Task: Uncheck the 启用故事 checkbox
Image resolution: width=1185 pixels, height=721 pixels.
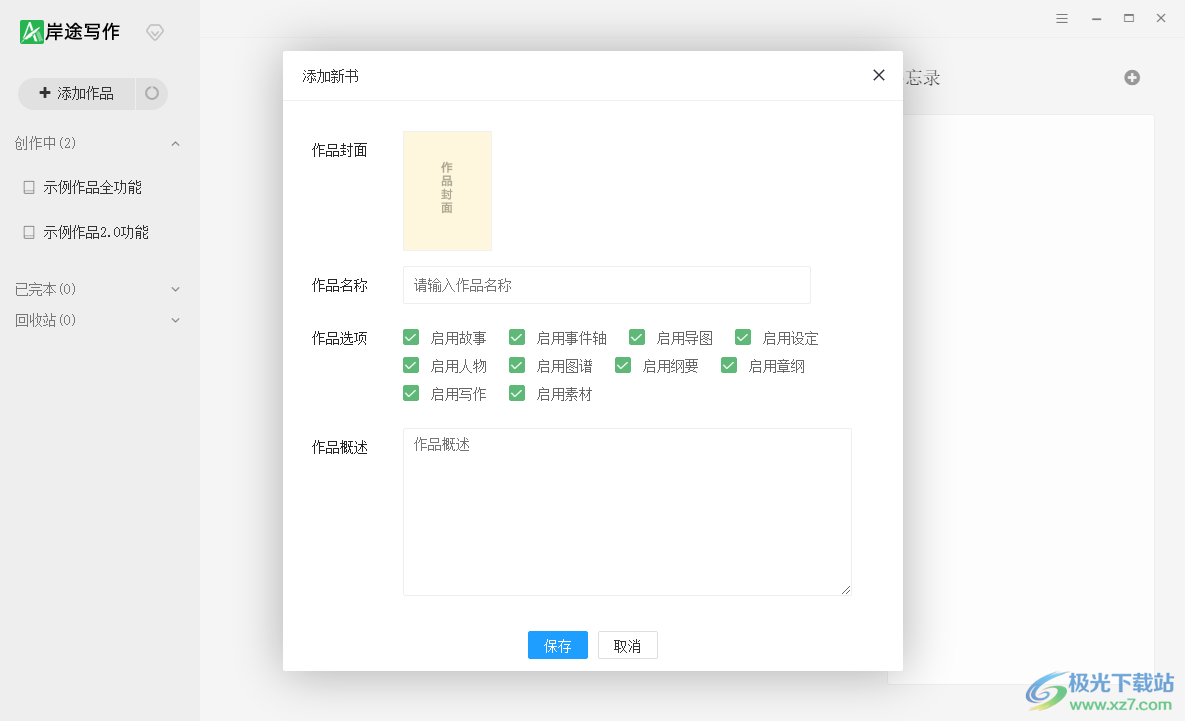Action: click(x=411, y=338)
